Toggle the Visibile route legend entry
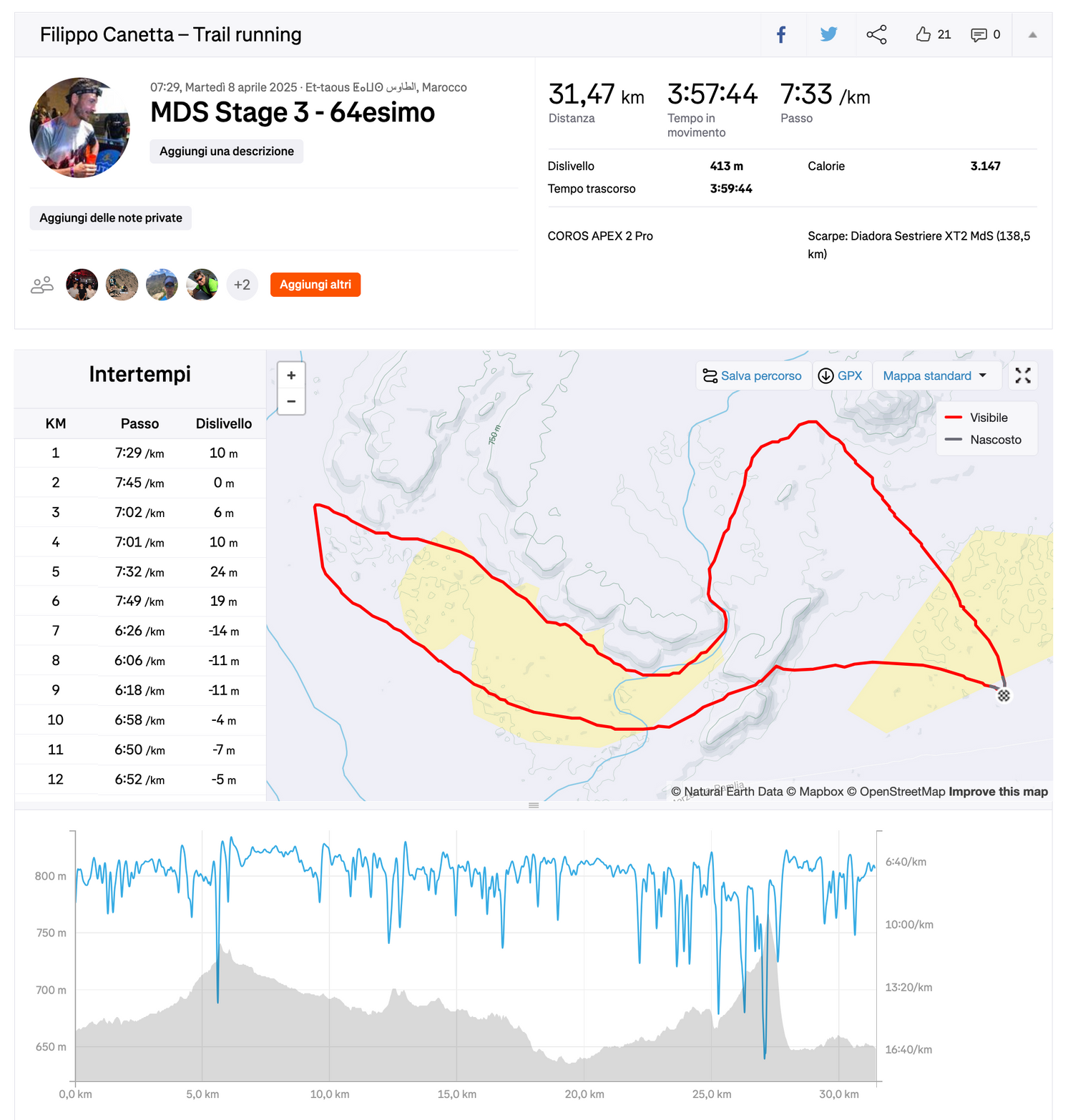 [x=976, y=418]
